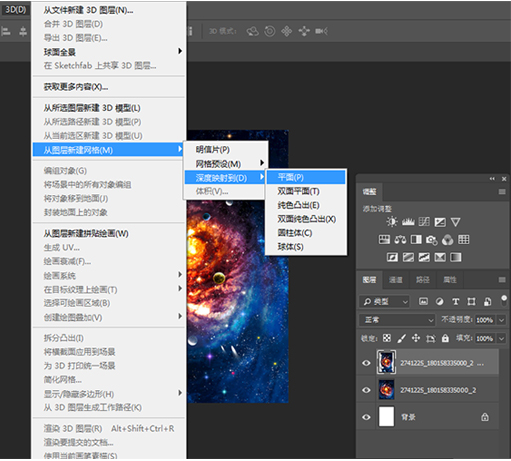Click 从文件新建 3D 图层(N)...

[109, 10]
